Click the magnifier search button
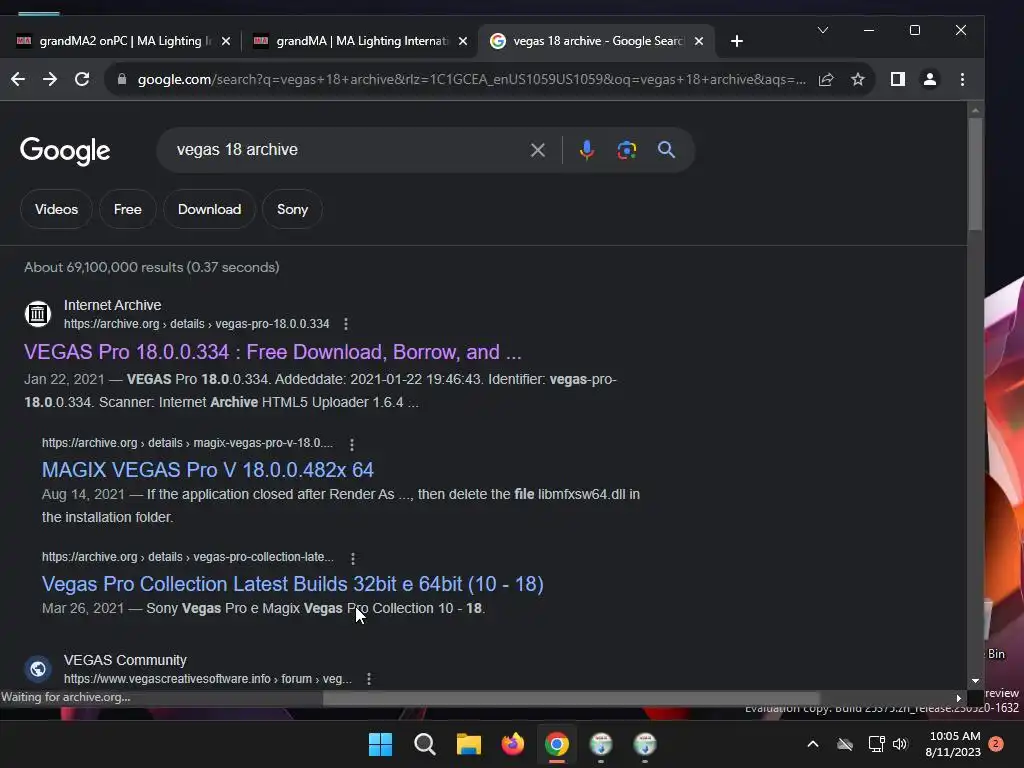This screenshot has width=1024, height=768. pyautogui.click(x=666, y=150)
